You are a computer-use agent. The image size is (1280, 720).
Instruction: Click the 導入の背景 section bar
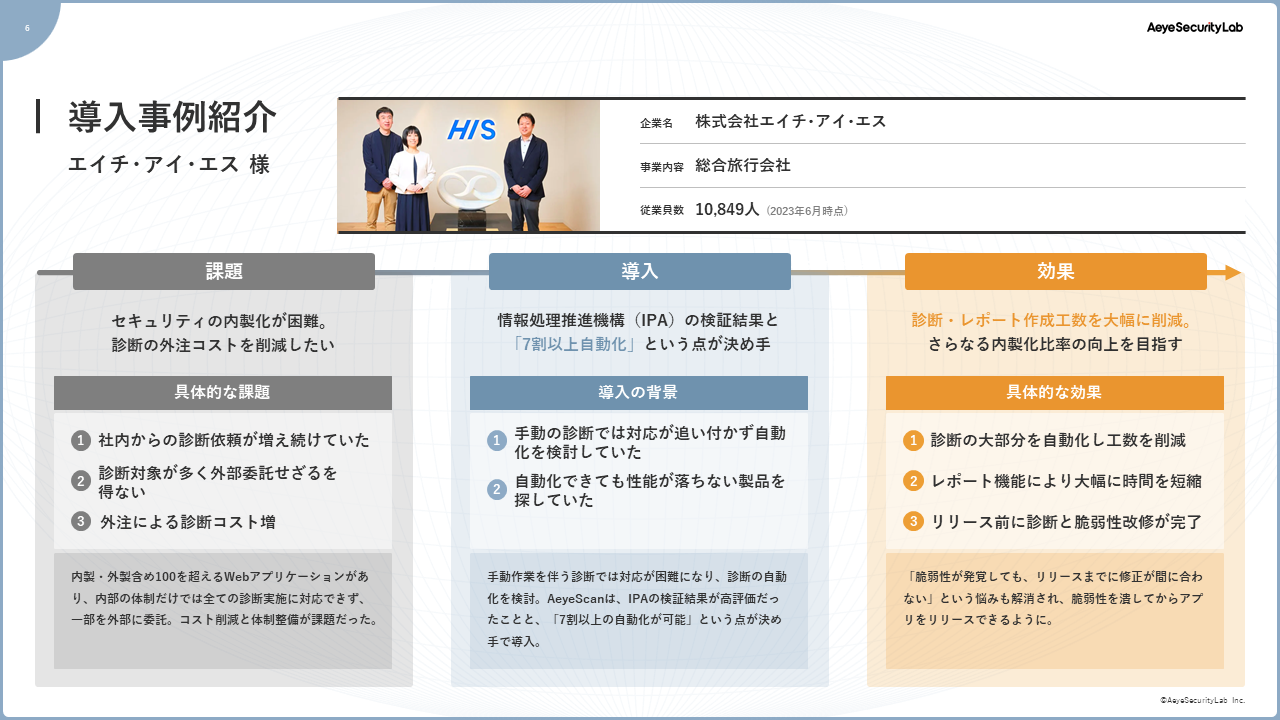[639, 393]
